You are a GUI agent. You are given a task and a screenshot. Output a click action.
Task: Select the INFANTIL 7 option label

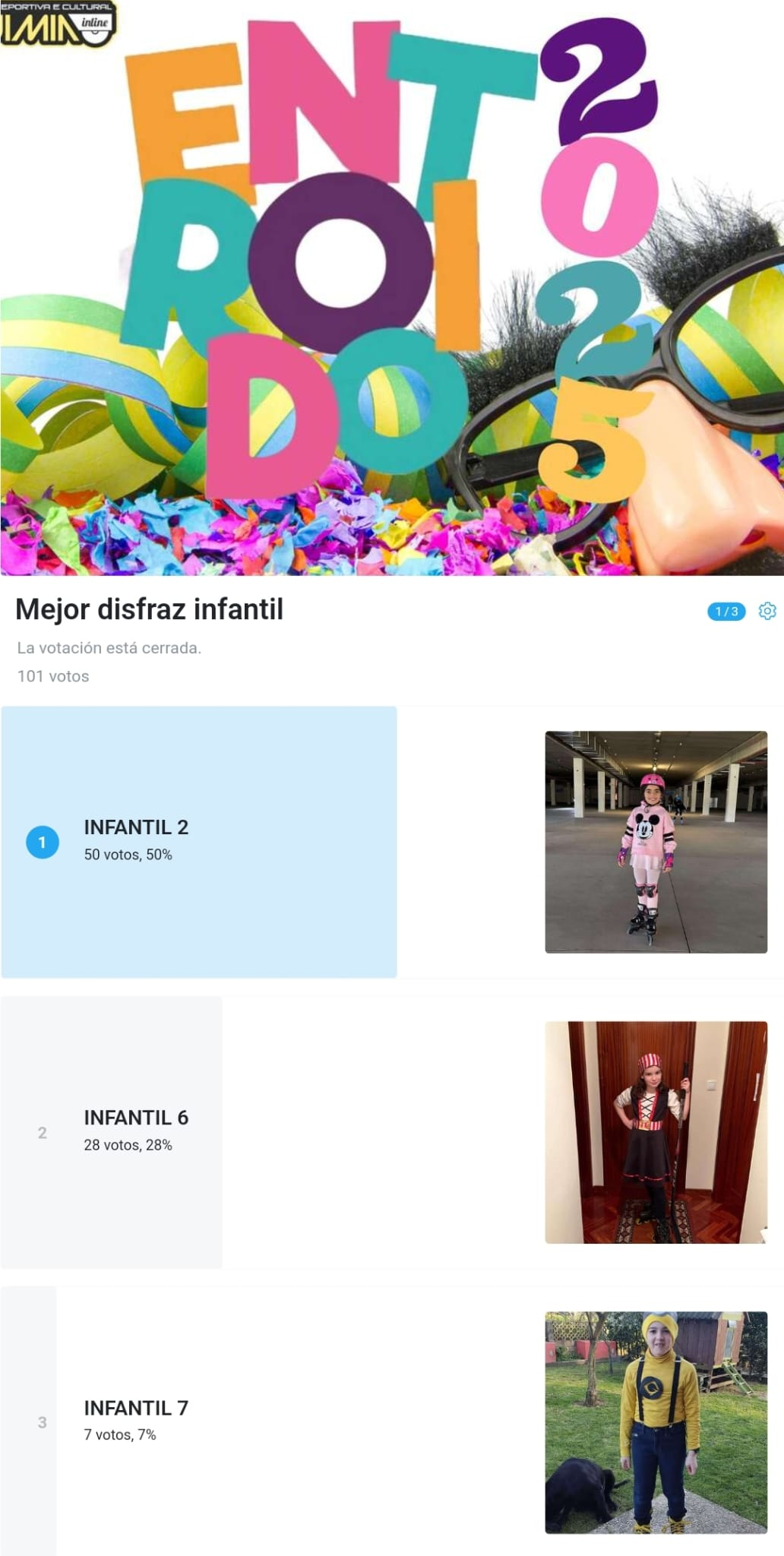136,1408
